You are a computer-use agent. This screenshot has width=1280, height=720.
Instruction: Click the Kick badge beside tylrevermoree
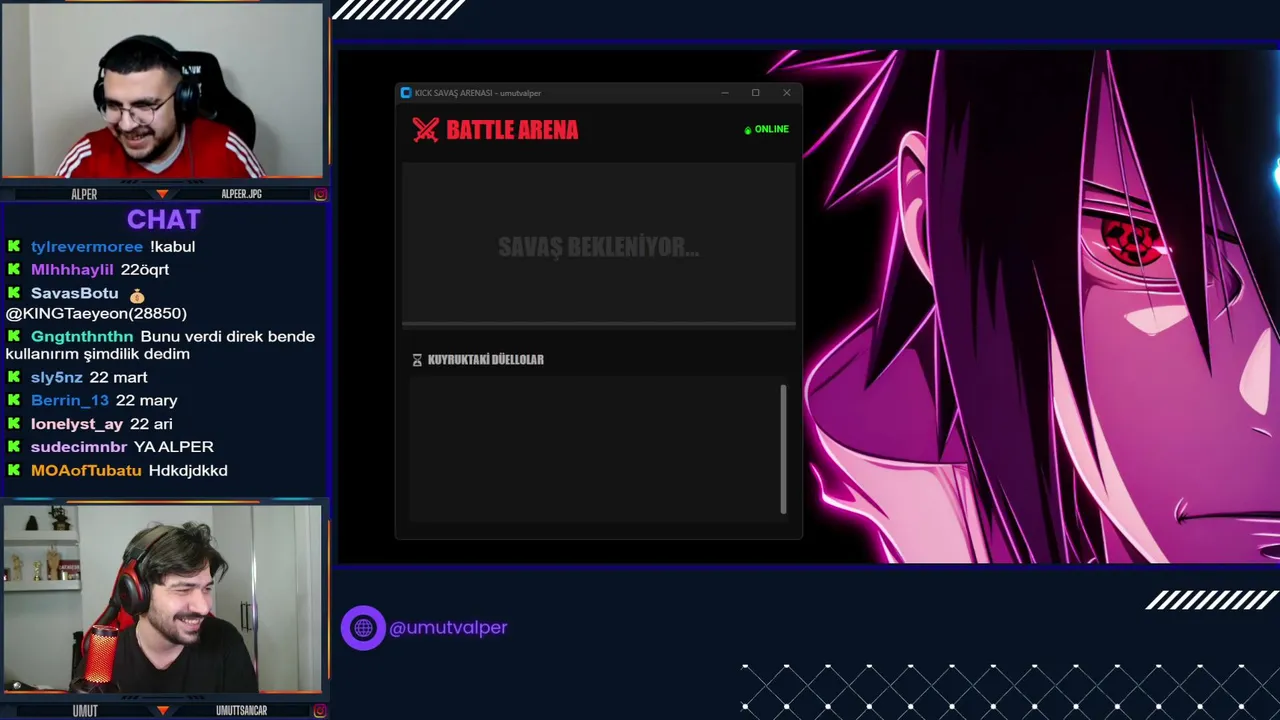(14, 246)
